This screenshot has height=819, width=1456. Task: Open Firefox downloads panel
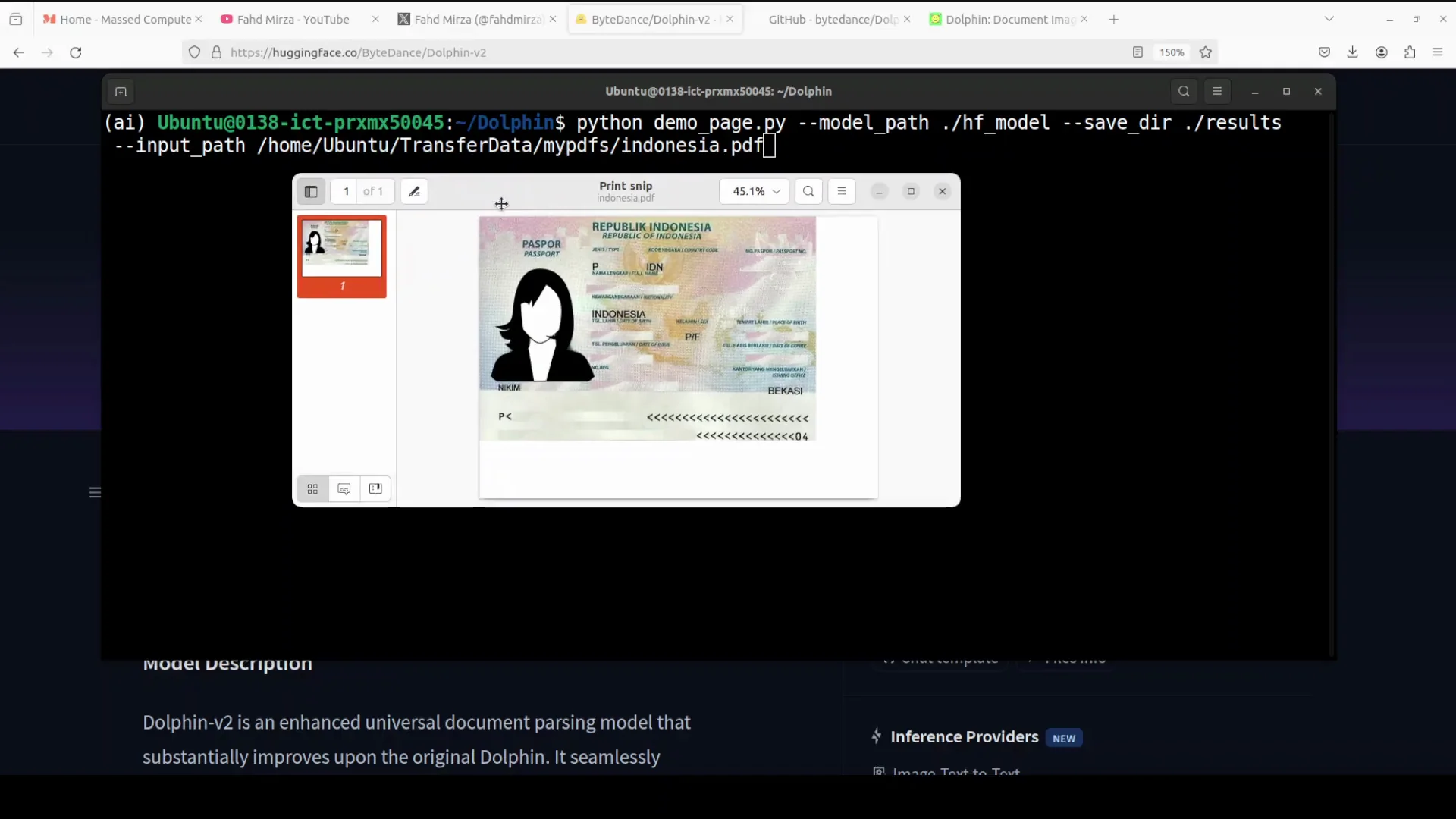pos(1353,52)
